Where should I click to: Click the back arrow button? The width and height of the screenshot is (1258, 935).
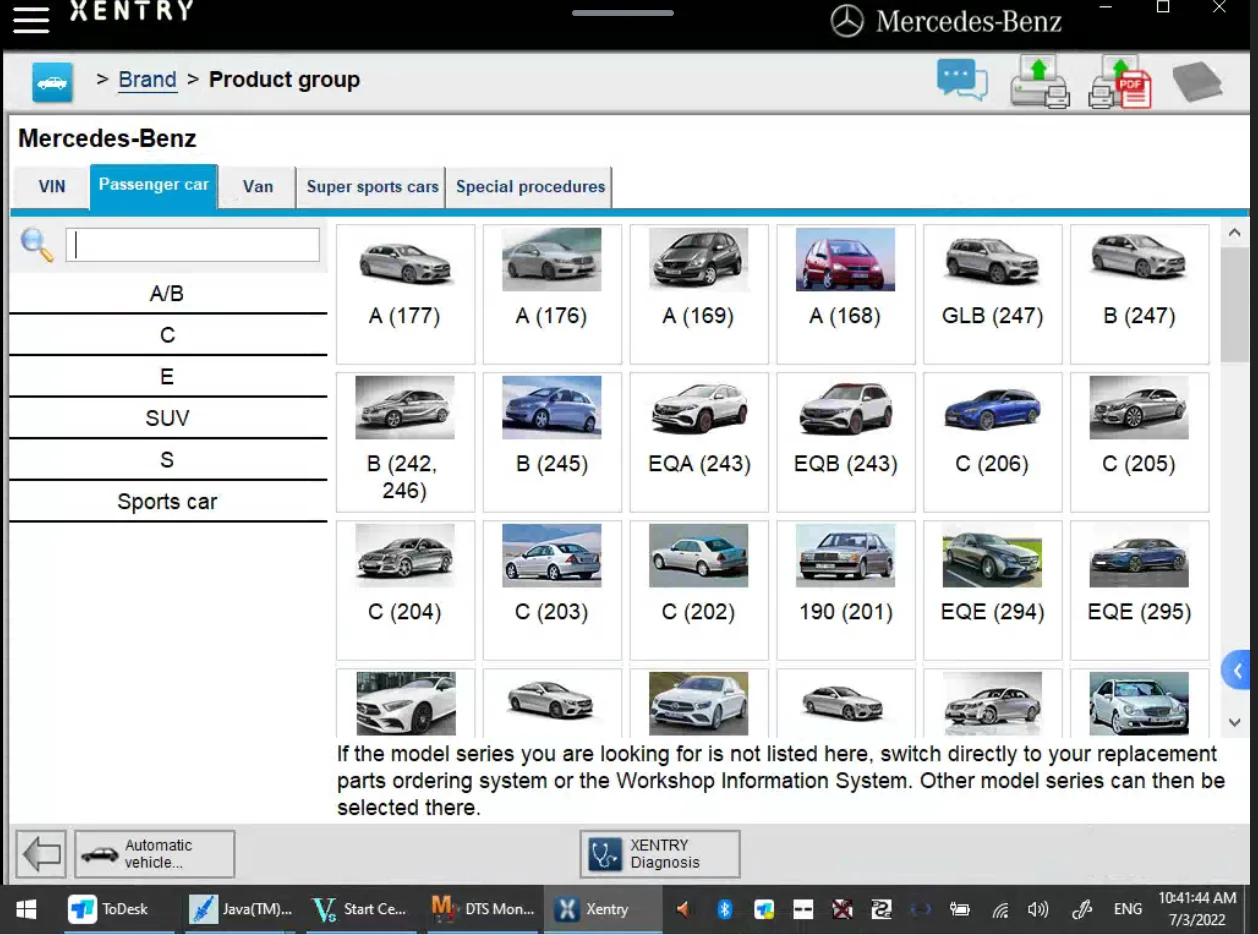tap(41, 854)
